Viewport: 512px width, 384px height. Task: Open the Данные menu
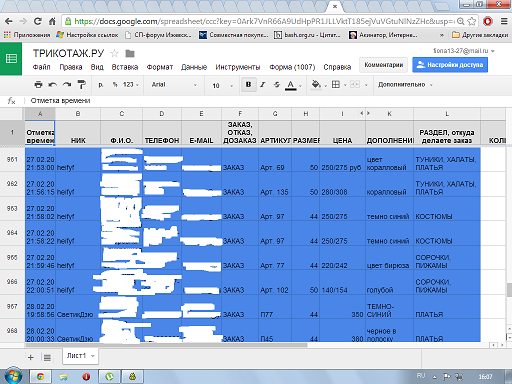coord(194,67)
